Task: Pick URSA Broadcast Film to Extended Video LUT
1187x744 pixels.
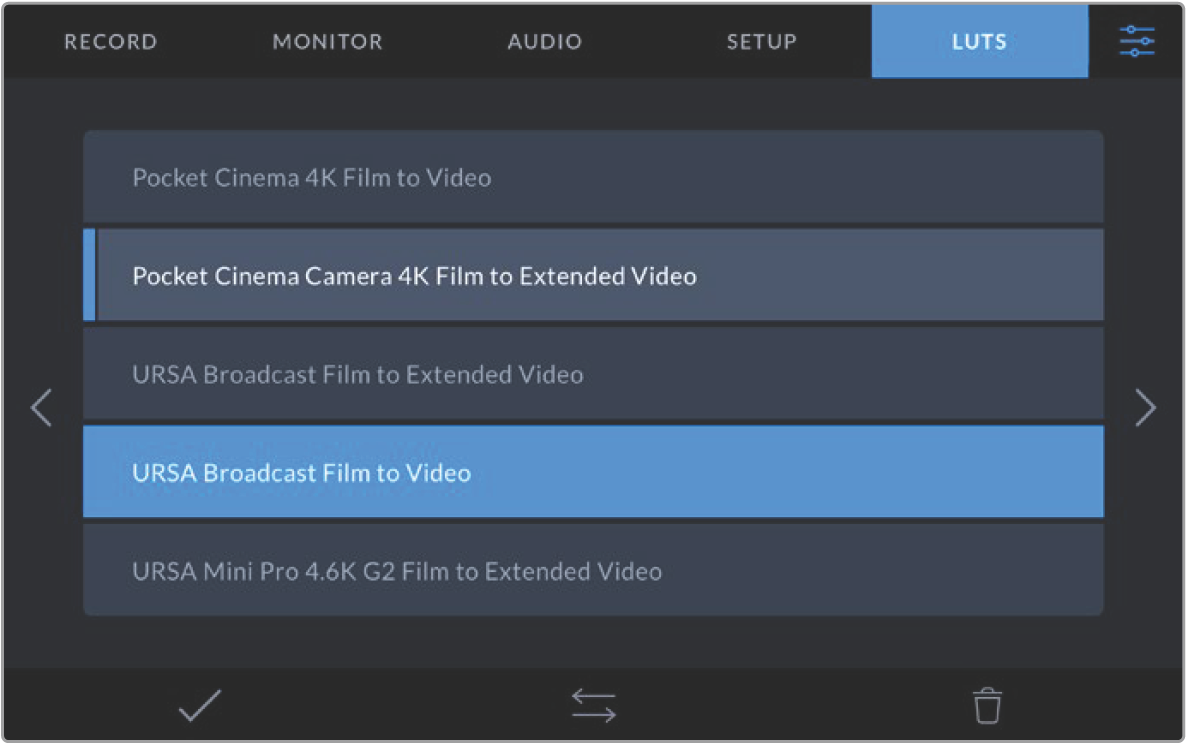Action: pos(593,375)
